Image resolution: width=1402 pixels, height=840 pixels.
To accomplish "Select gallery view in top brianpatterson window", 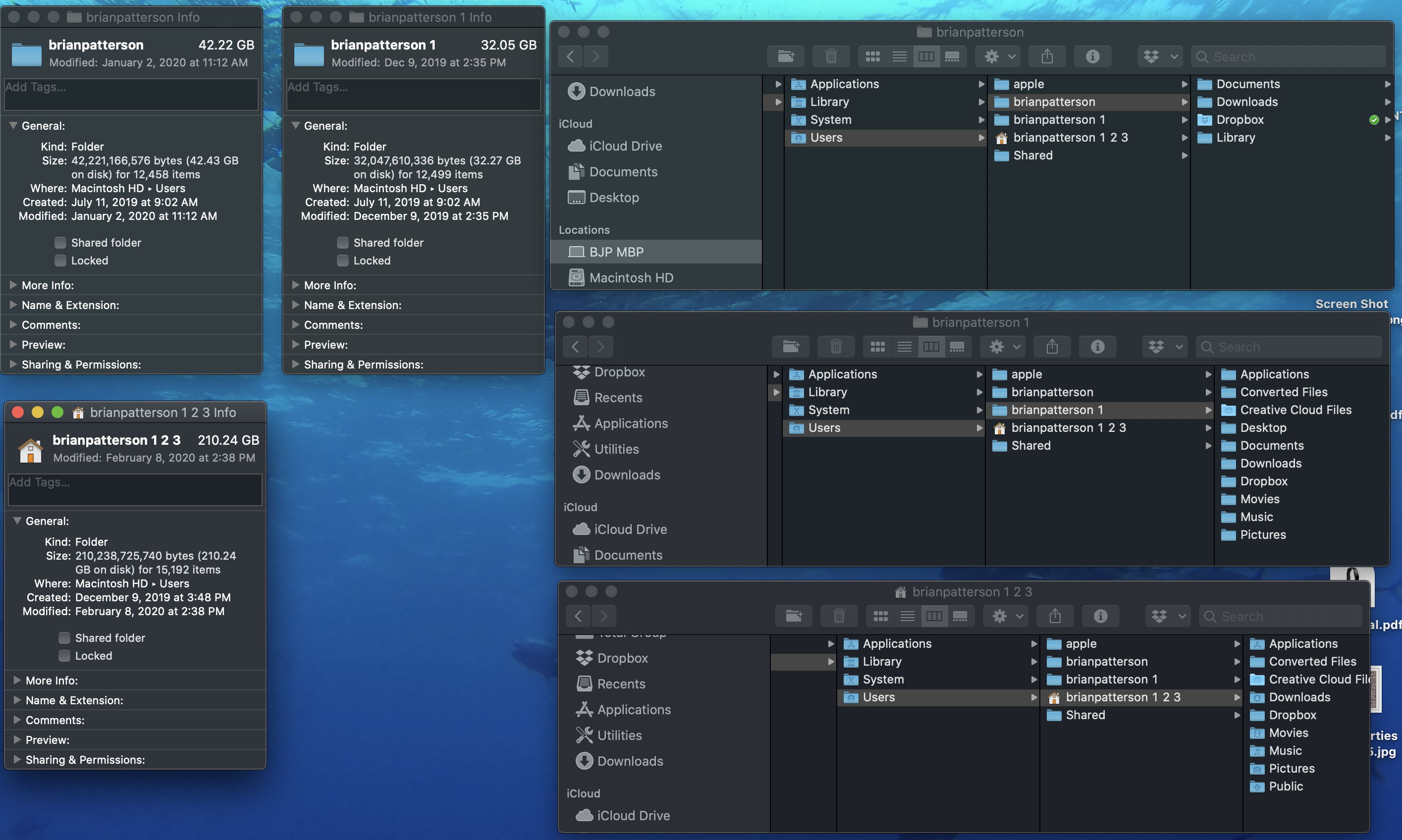I will 953,56.
